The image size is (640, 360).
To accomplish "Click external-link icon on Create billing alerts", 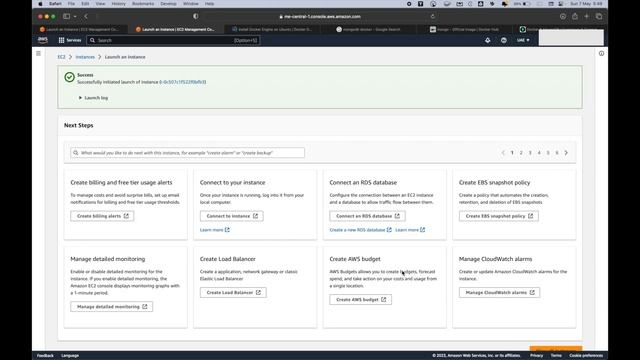I will tap(126, 216).
